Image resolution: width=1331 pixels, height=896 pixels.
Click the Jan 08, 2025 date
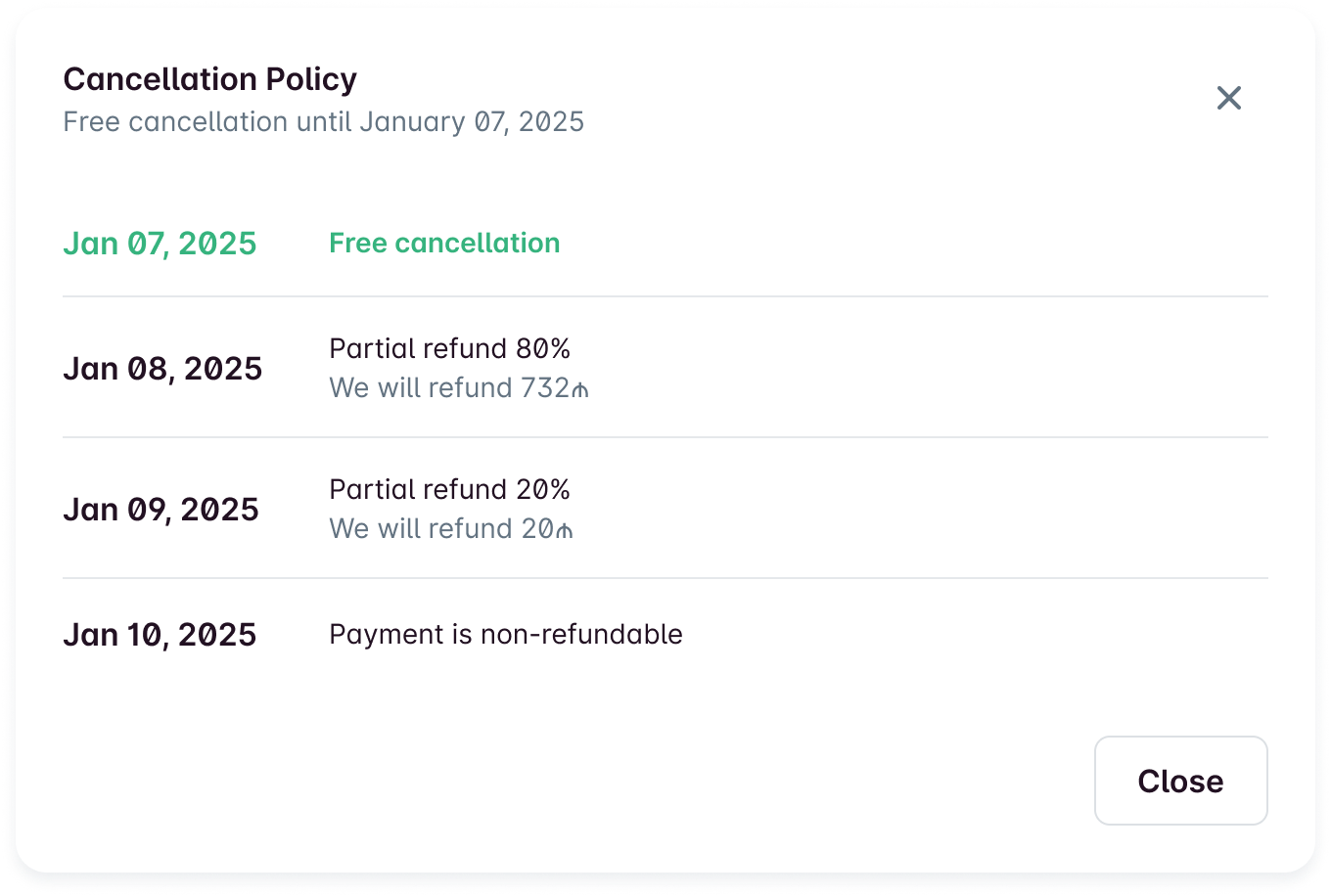point(162,369)
